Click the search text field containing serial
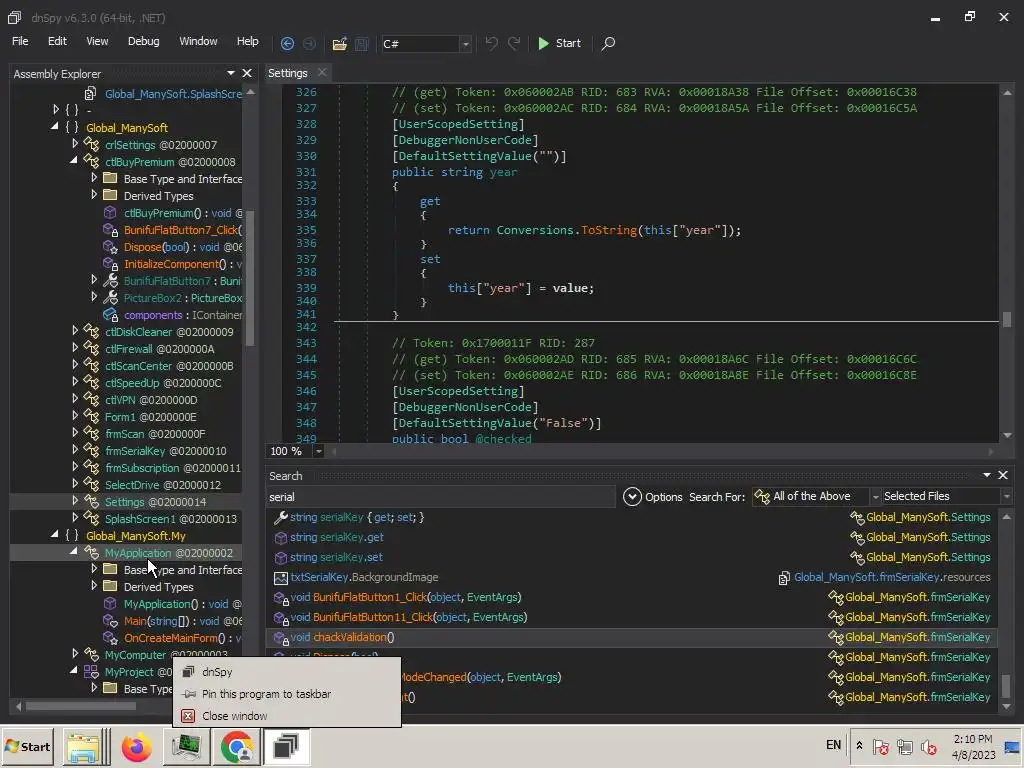Viewport: 1024px width, 768px height. 441,497
